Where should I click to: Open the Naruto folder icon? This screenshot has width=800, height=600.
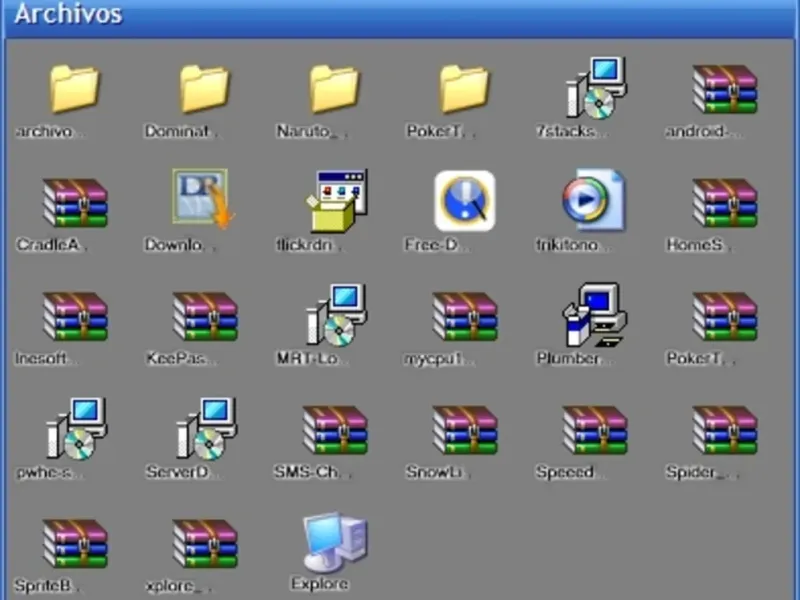335,88
